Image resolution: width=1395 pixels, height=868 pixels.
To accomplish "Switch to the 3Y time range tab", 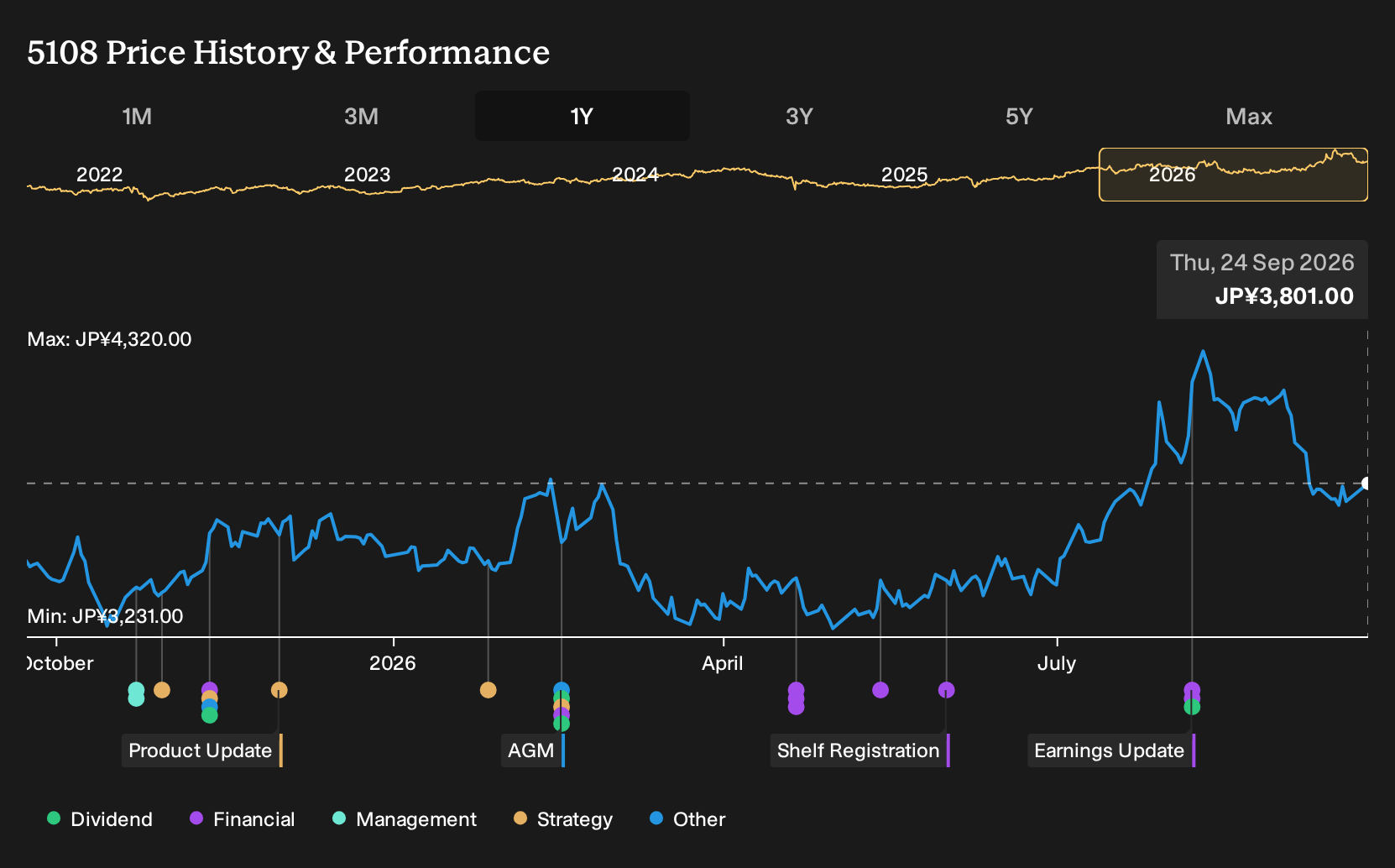I will (799, 116).
